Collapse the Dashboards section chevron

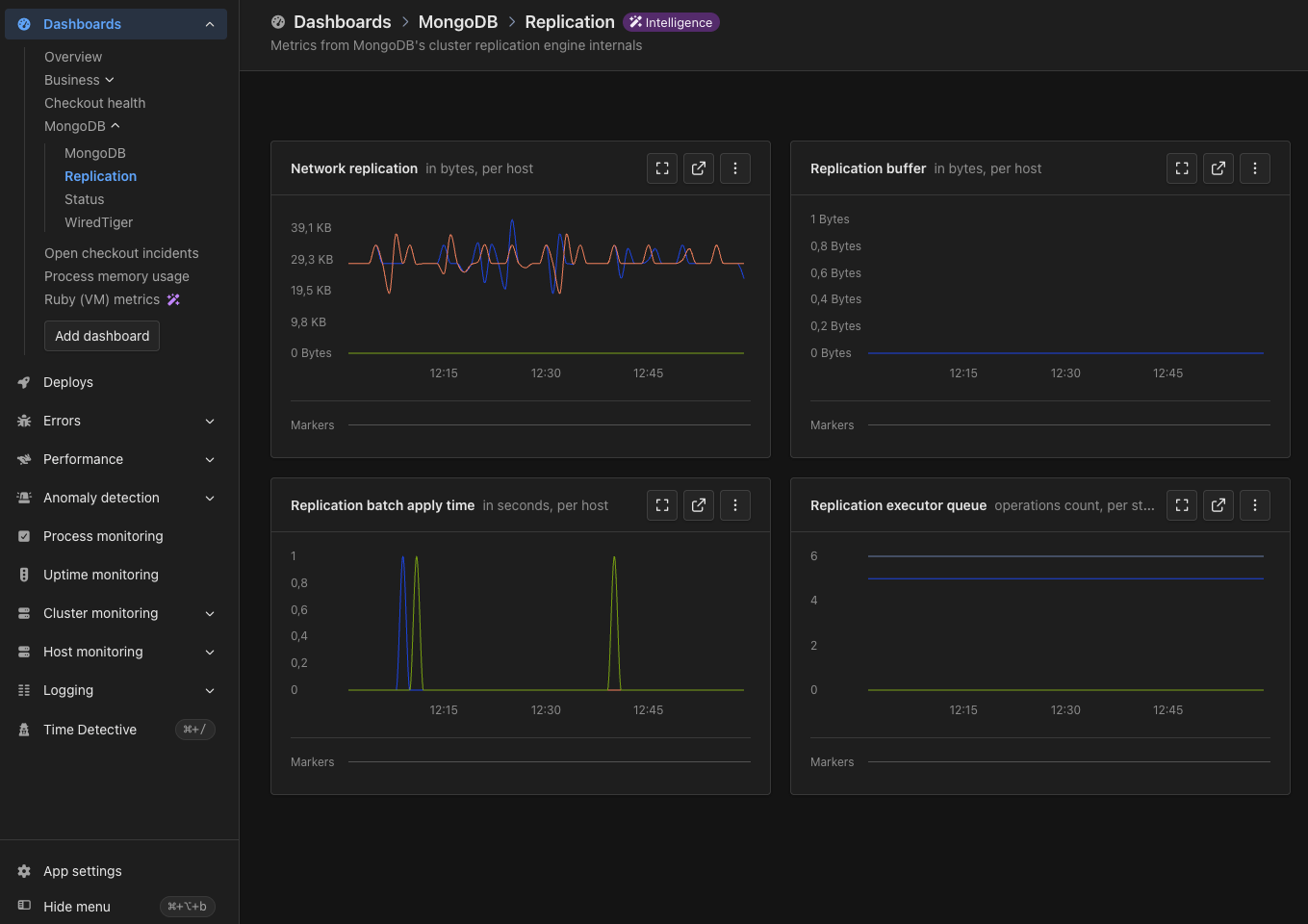coord(210,24)
